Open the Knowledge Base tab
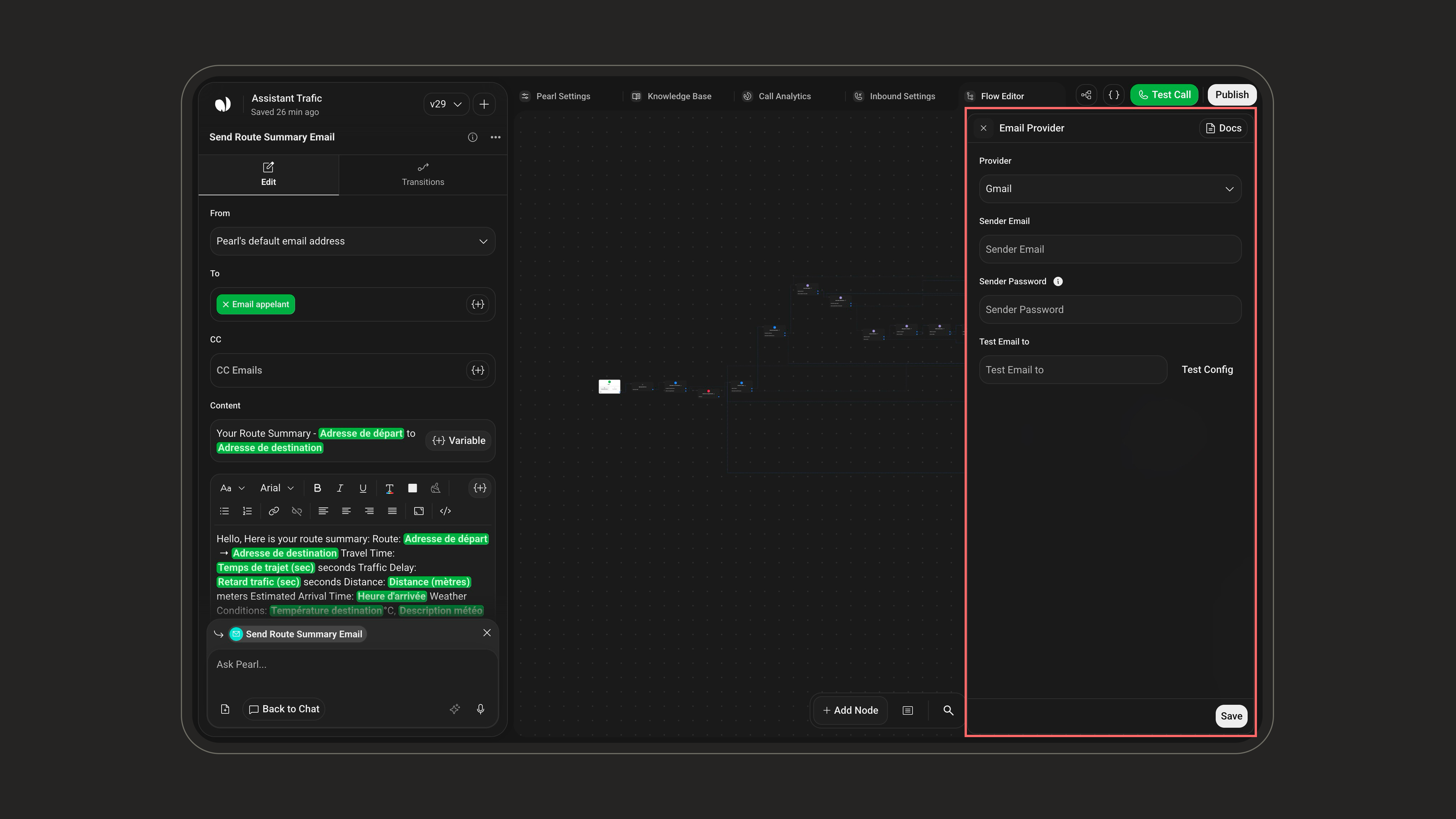The image size is (1456, 819). 671,96
